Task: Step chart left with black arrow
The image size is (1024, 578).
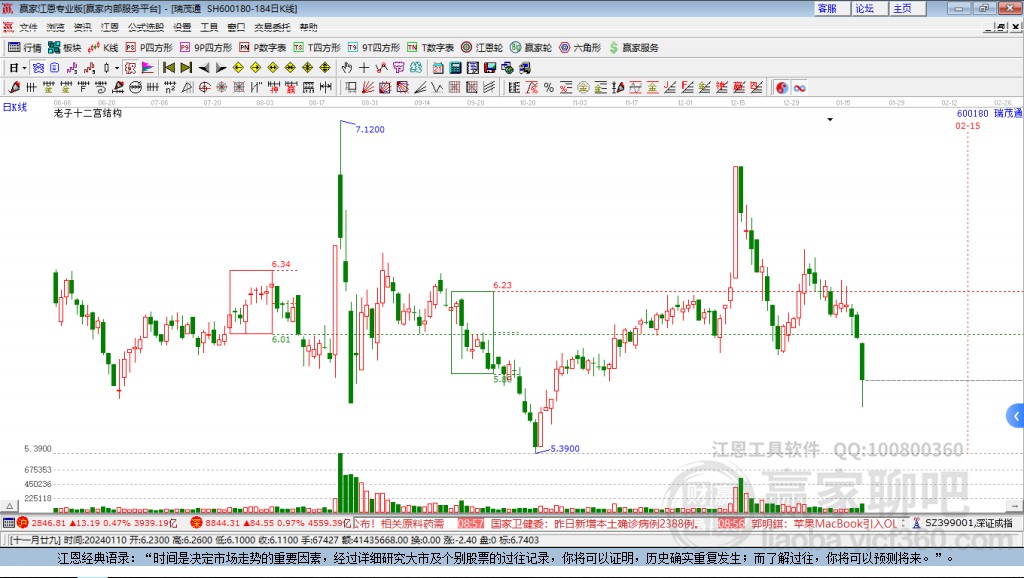Action: [x=204, y=68]
